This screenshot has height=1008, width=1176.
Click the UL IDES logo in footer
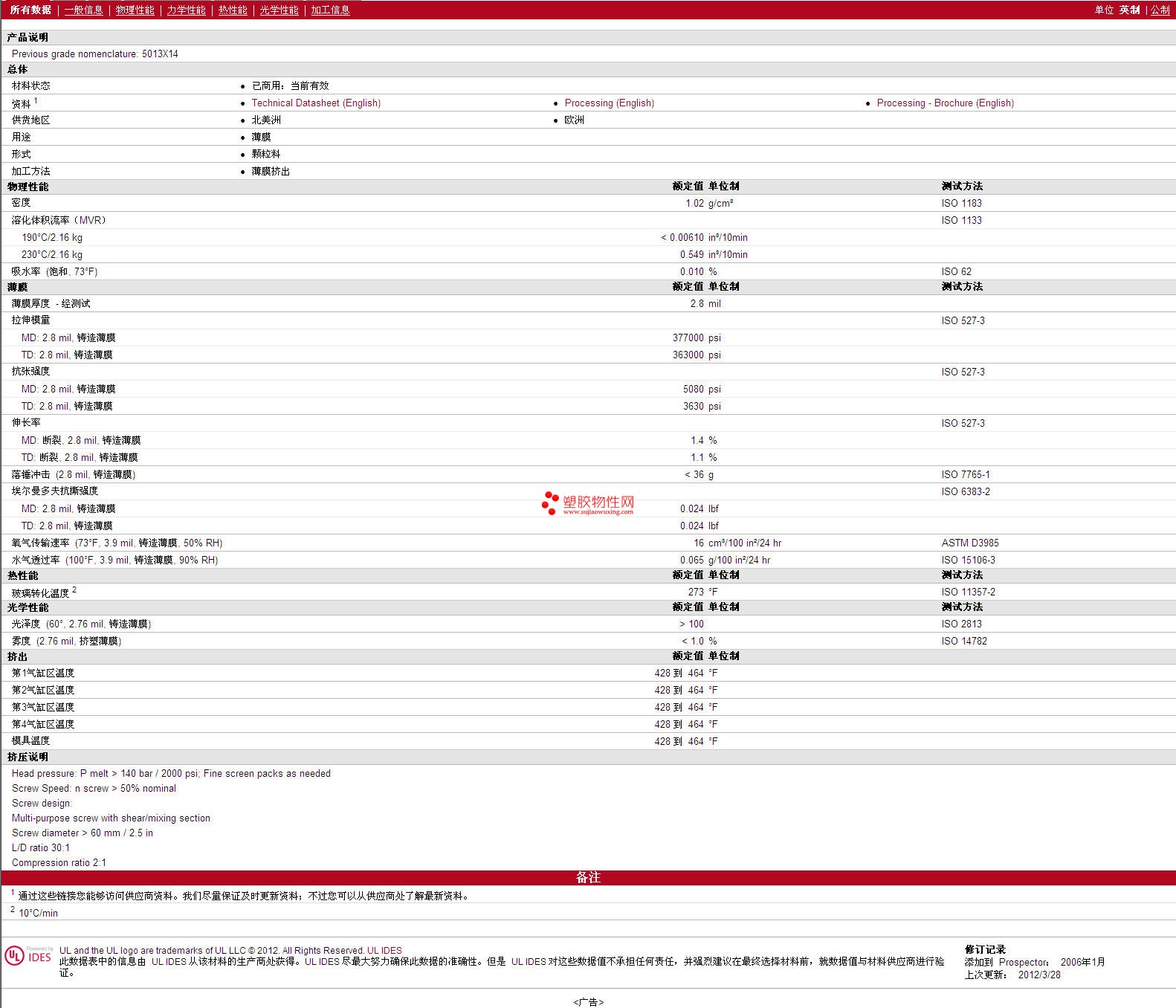click(28, 955)
